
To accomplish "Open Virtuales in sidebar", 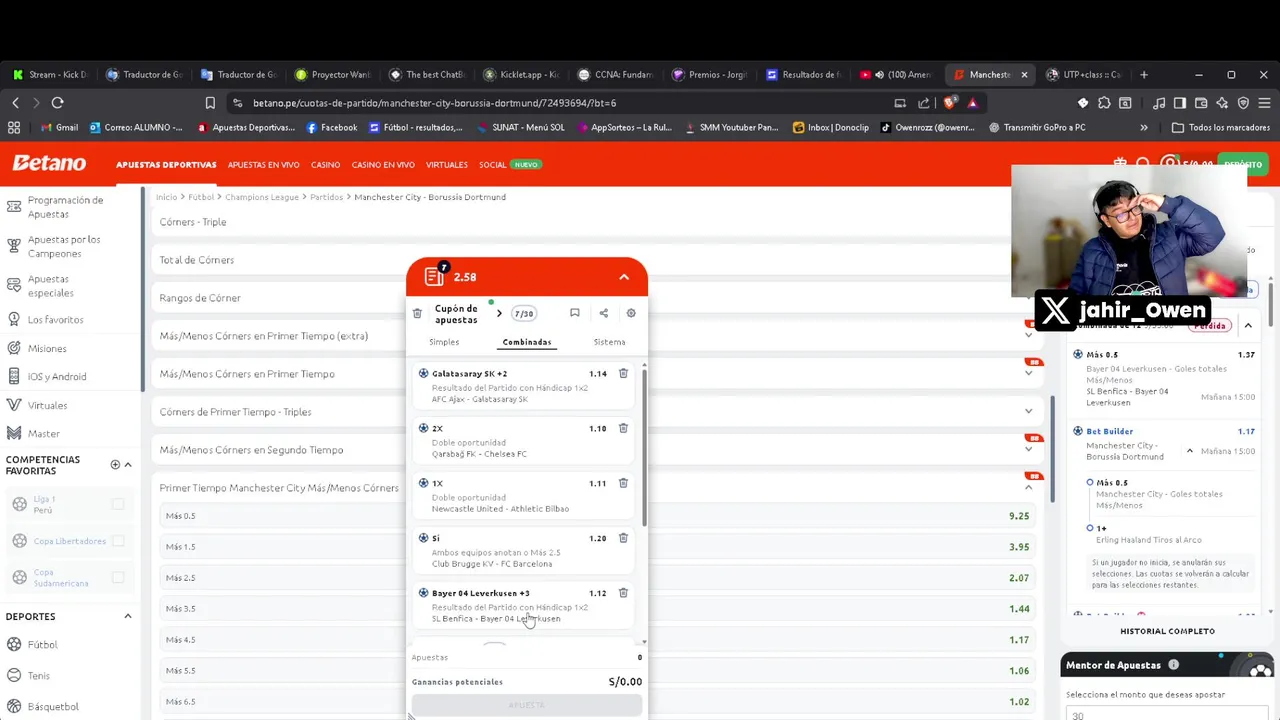I will [47, 405].
